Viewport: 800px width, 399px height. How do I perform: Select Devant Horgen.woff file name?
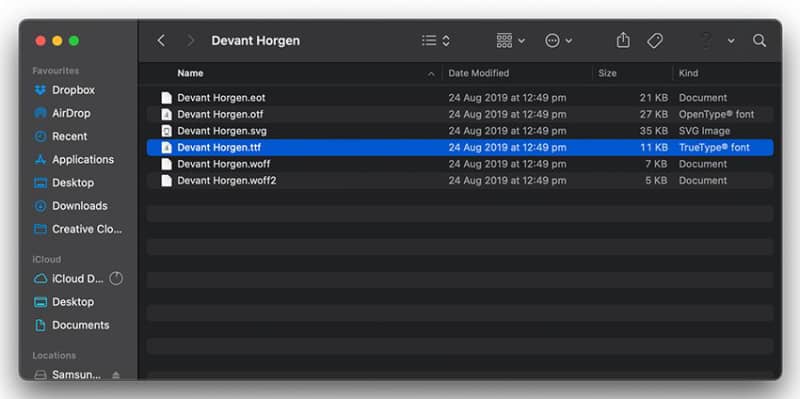click(x=224, y=164)
